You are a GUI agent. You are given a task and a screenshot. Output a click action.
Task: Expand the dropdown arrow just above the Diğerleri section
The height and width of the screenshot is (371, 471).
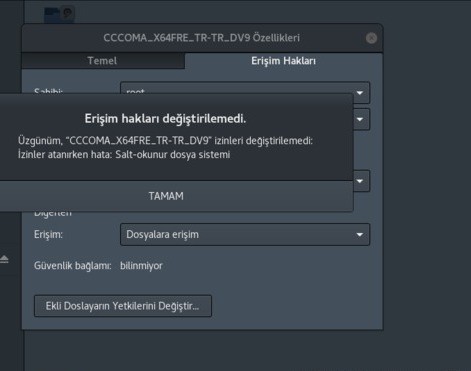point(361,181)
